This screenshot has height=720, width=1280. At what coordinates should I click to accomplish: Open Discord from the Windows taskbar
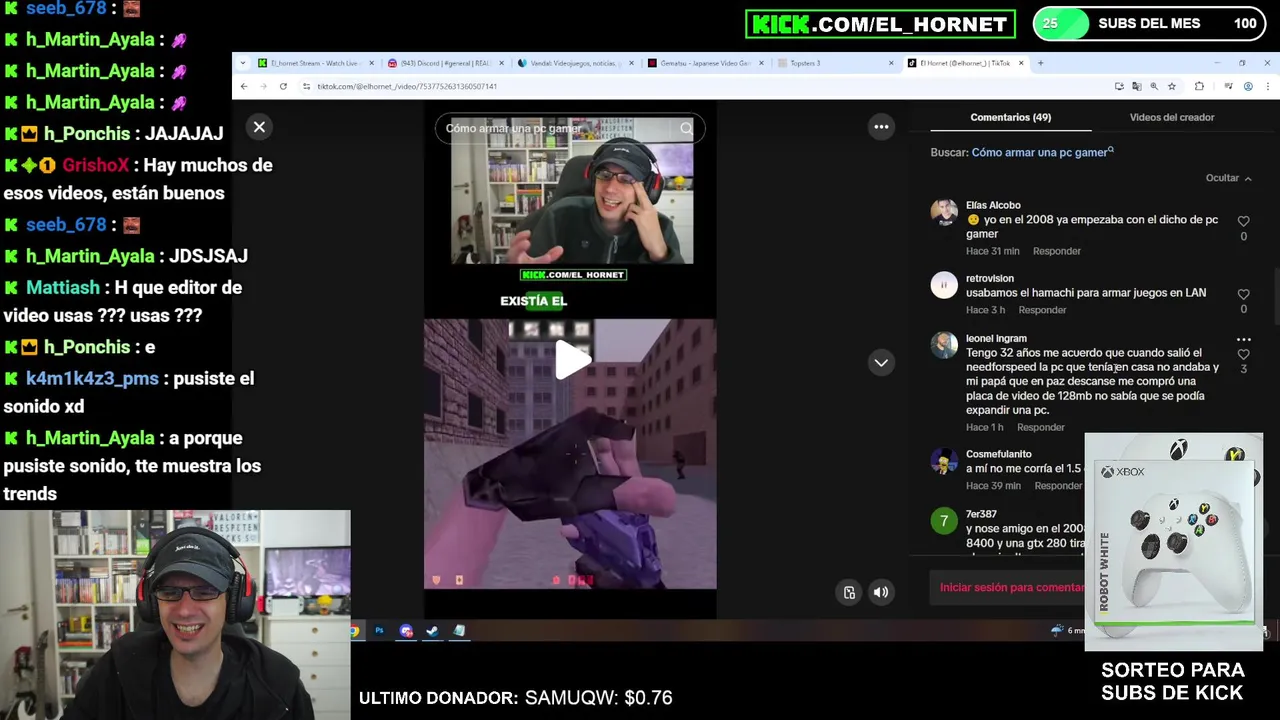pos(406,631)
